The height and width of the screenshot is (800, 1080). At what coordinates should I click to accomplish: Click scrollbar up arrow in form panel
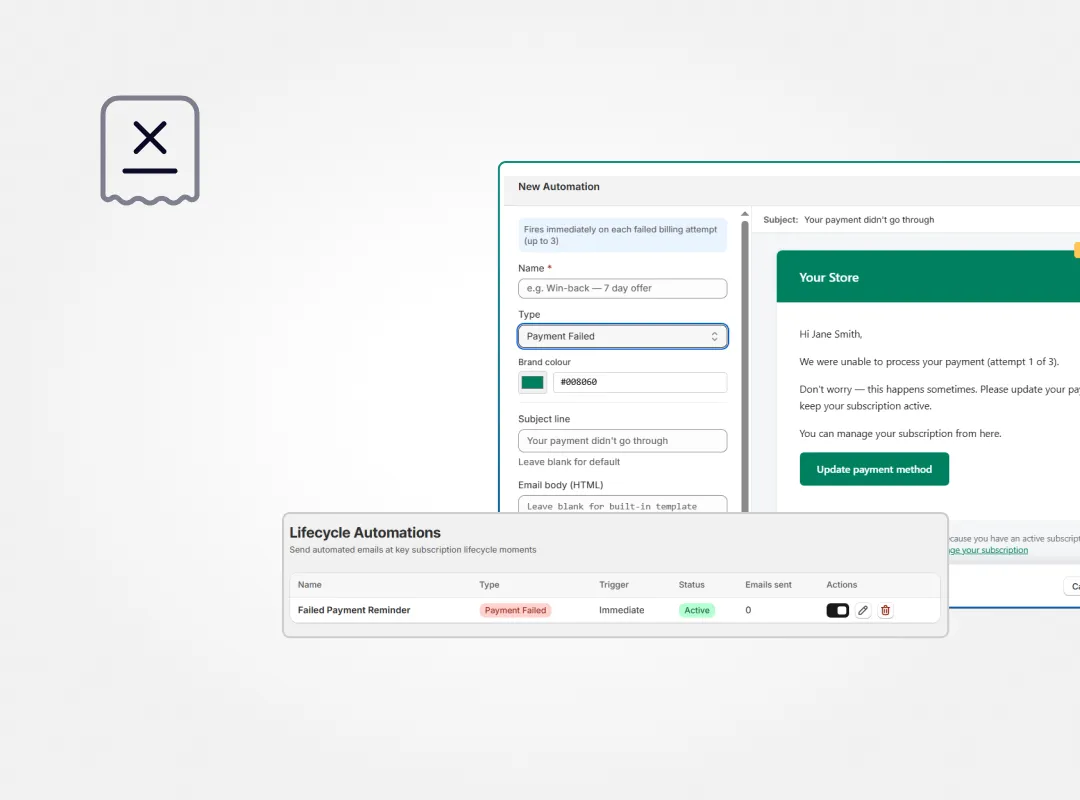745,214
